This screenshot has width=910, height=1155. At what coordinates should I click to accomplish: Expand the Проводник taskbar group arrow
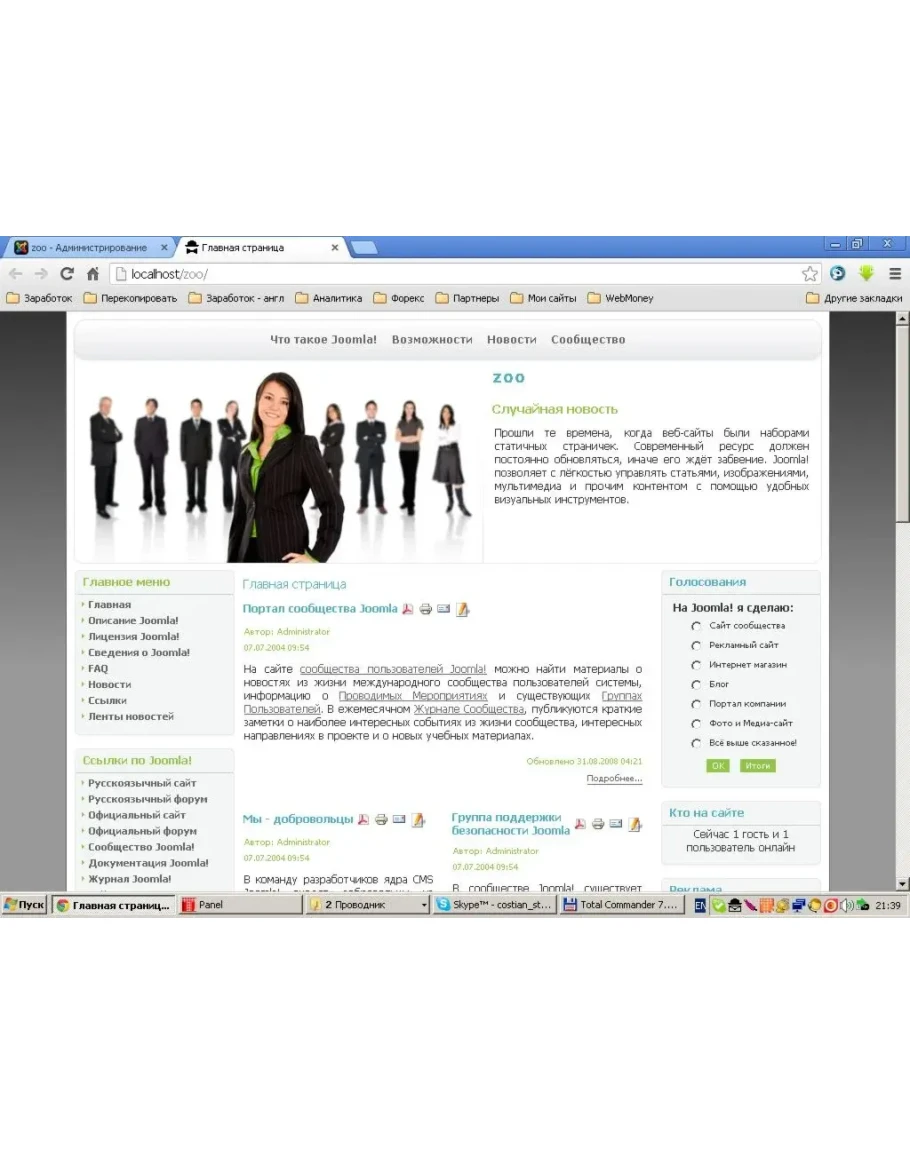(x=424, y=905)
